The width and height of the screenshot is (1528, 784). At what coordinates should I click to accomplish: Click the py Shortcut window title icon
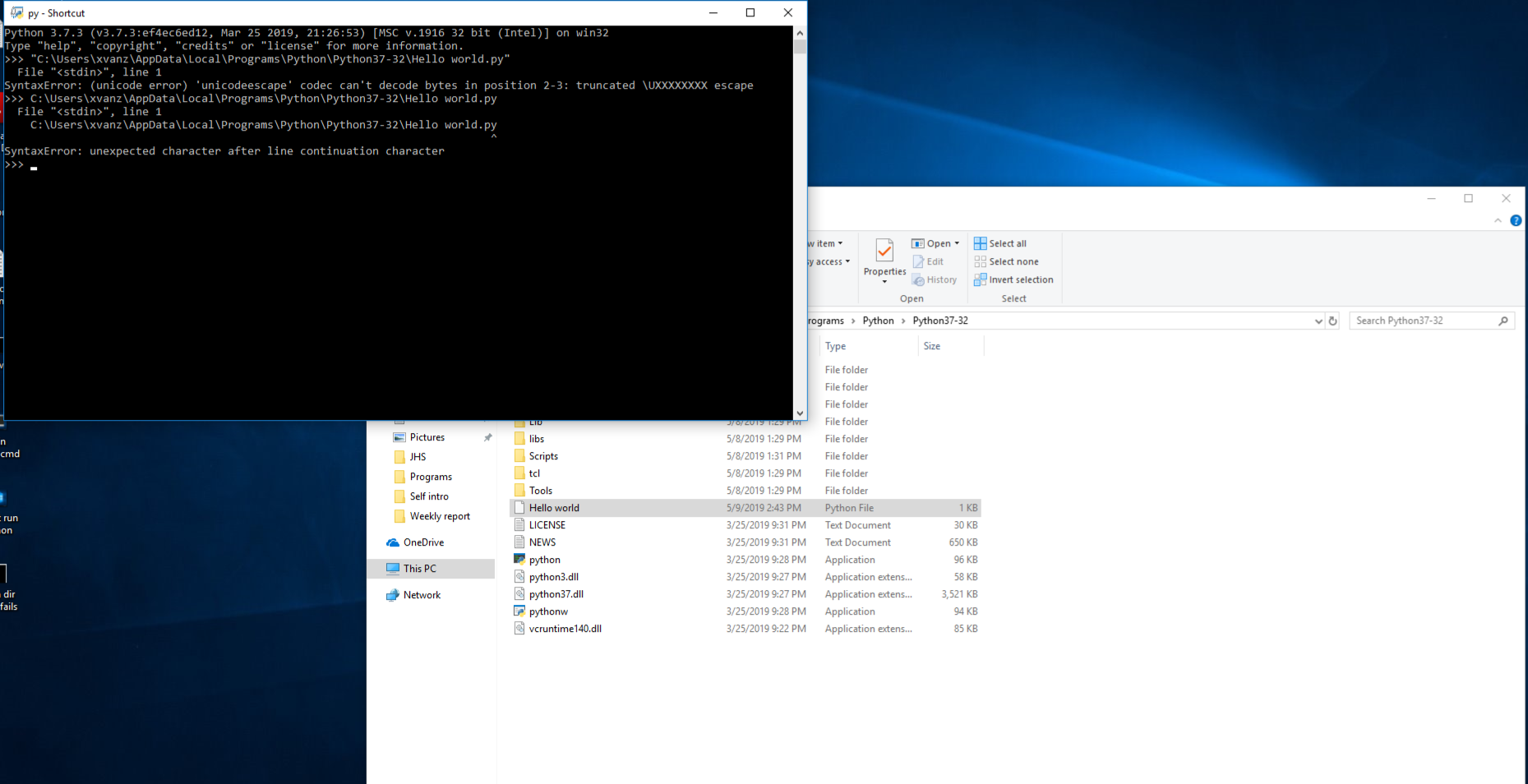pos(16,12)
